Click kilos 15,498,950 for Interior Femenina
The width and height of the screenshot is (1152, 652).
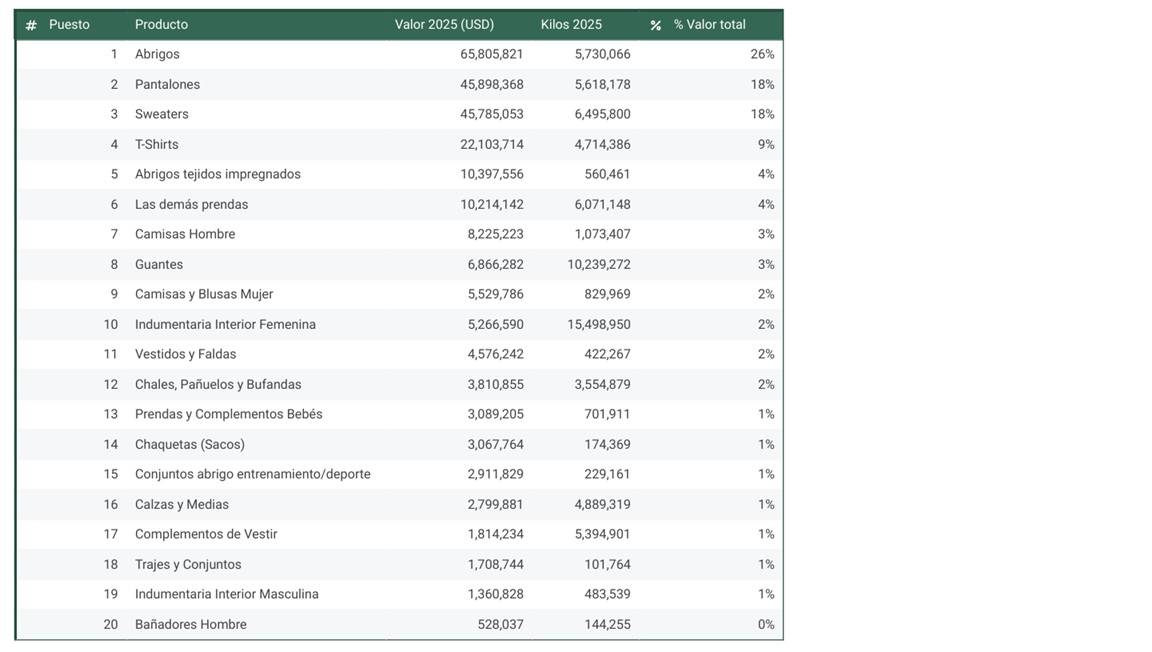point(599,324)
